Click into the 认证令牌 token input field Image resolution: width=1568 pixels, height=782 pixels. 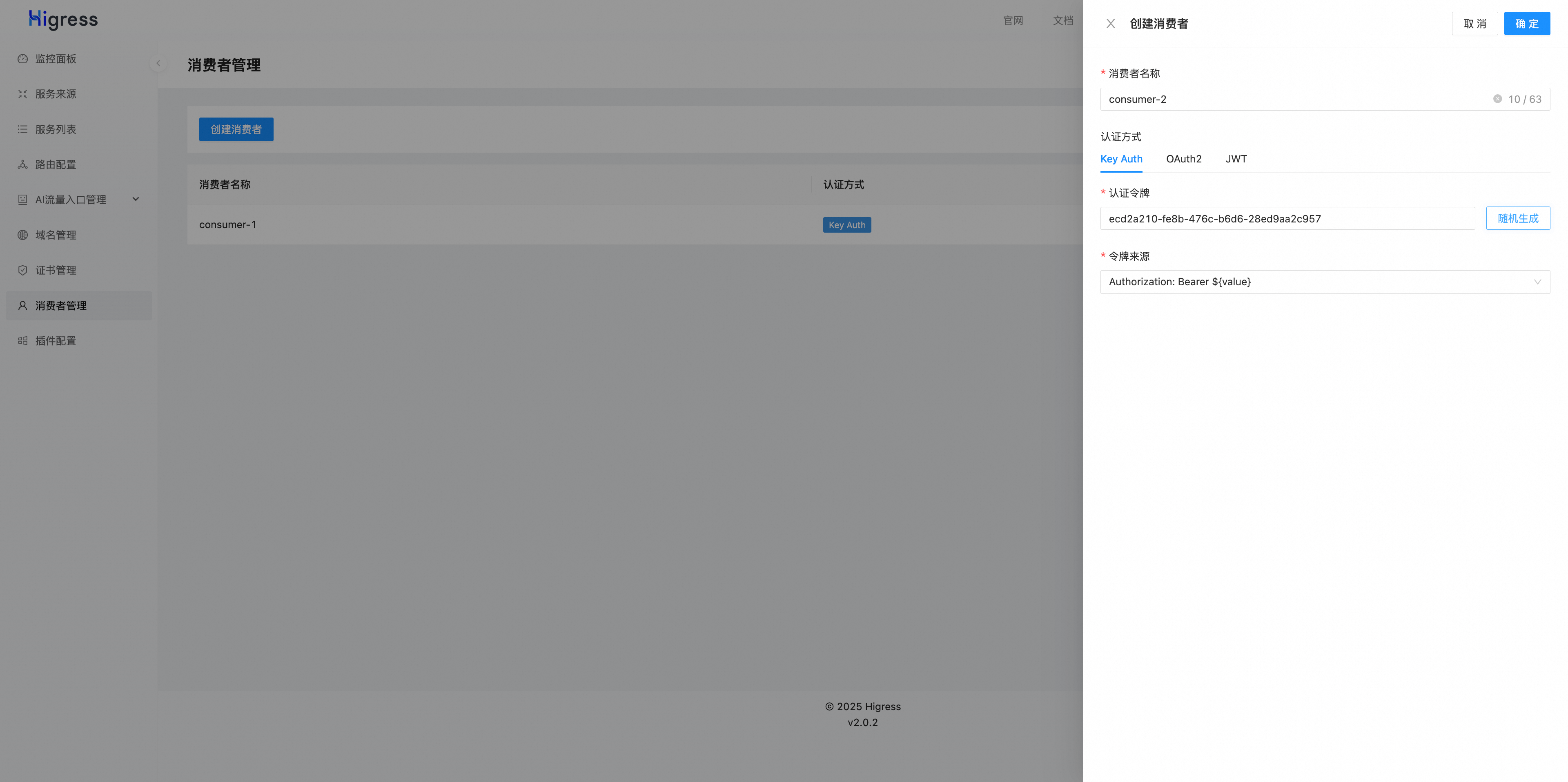(x=1287, y=218)
